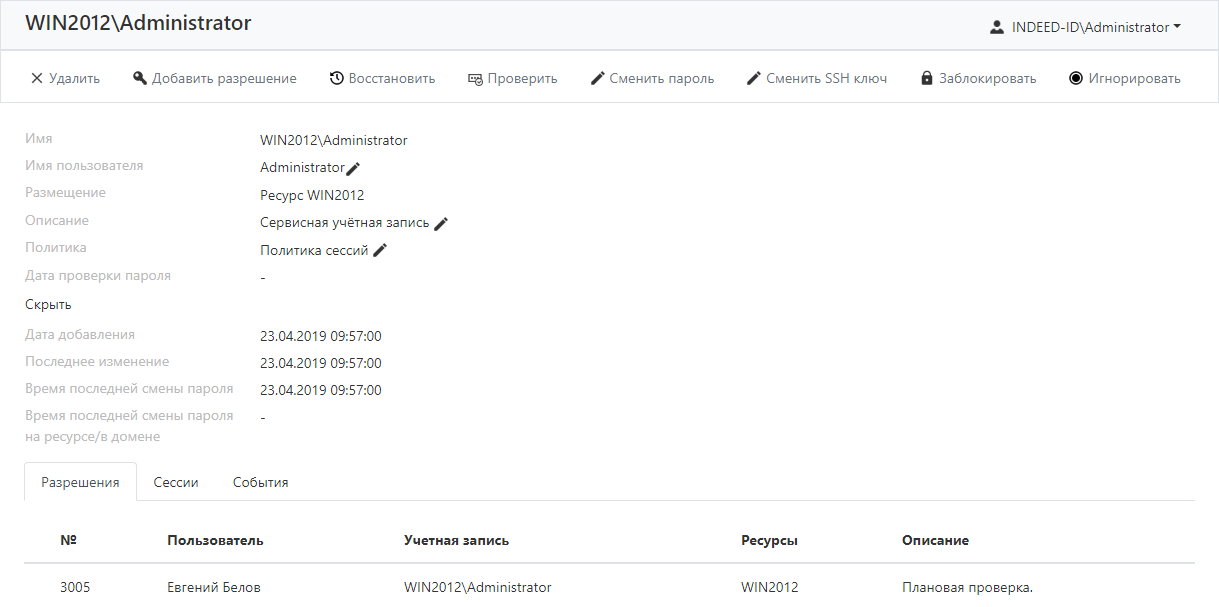Edit the username Administrator with pencil icon
Image resolution: width=1219 pixels, height=607 pixels.
[x=353, y=169]
